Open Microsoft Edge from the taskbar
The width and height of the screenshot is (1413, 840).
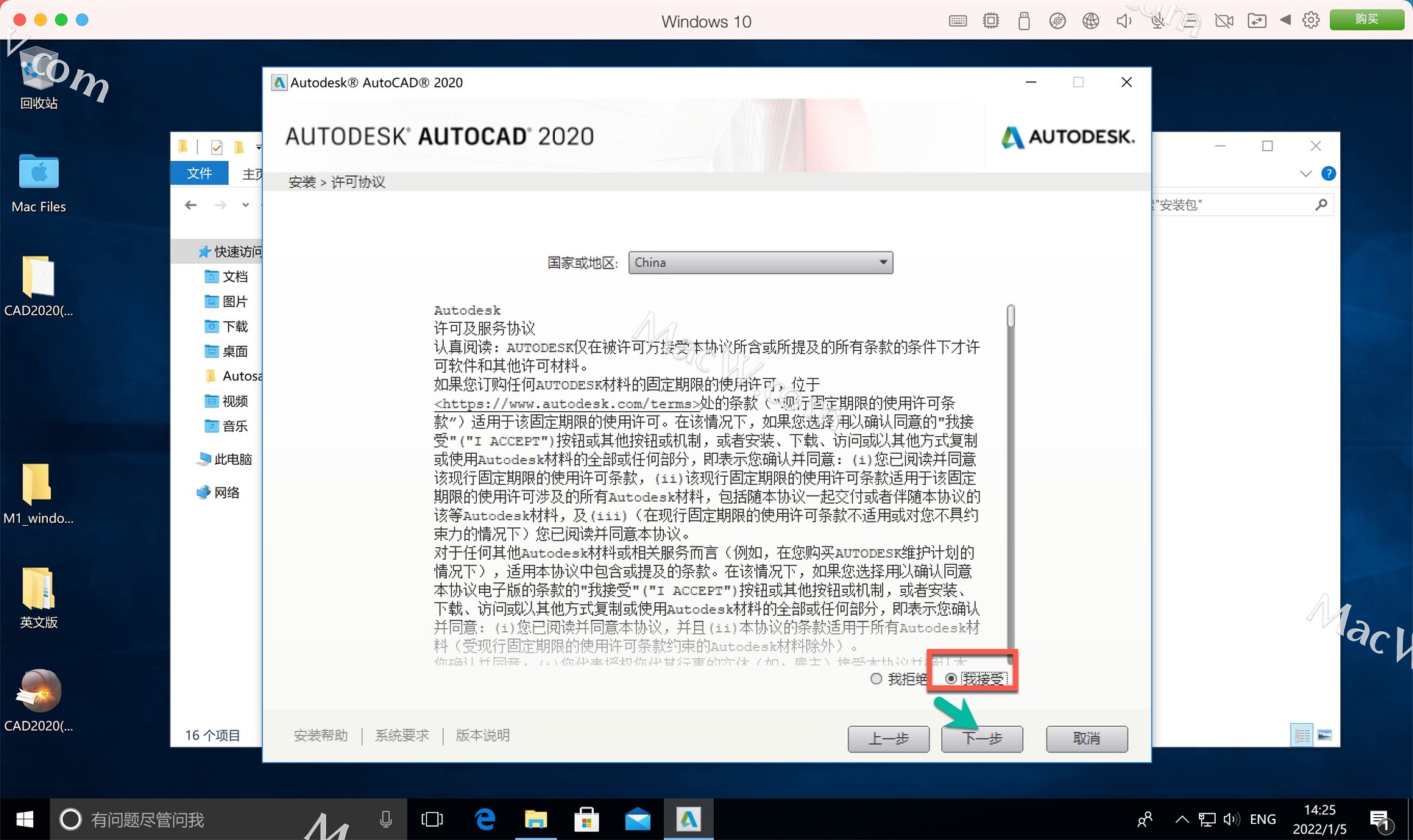pyautogui.click(x=485, y=819)
